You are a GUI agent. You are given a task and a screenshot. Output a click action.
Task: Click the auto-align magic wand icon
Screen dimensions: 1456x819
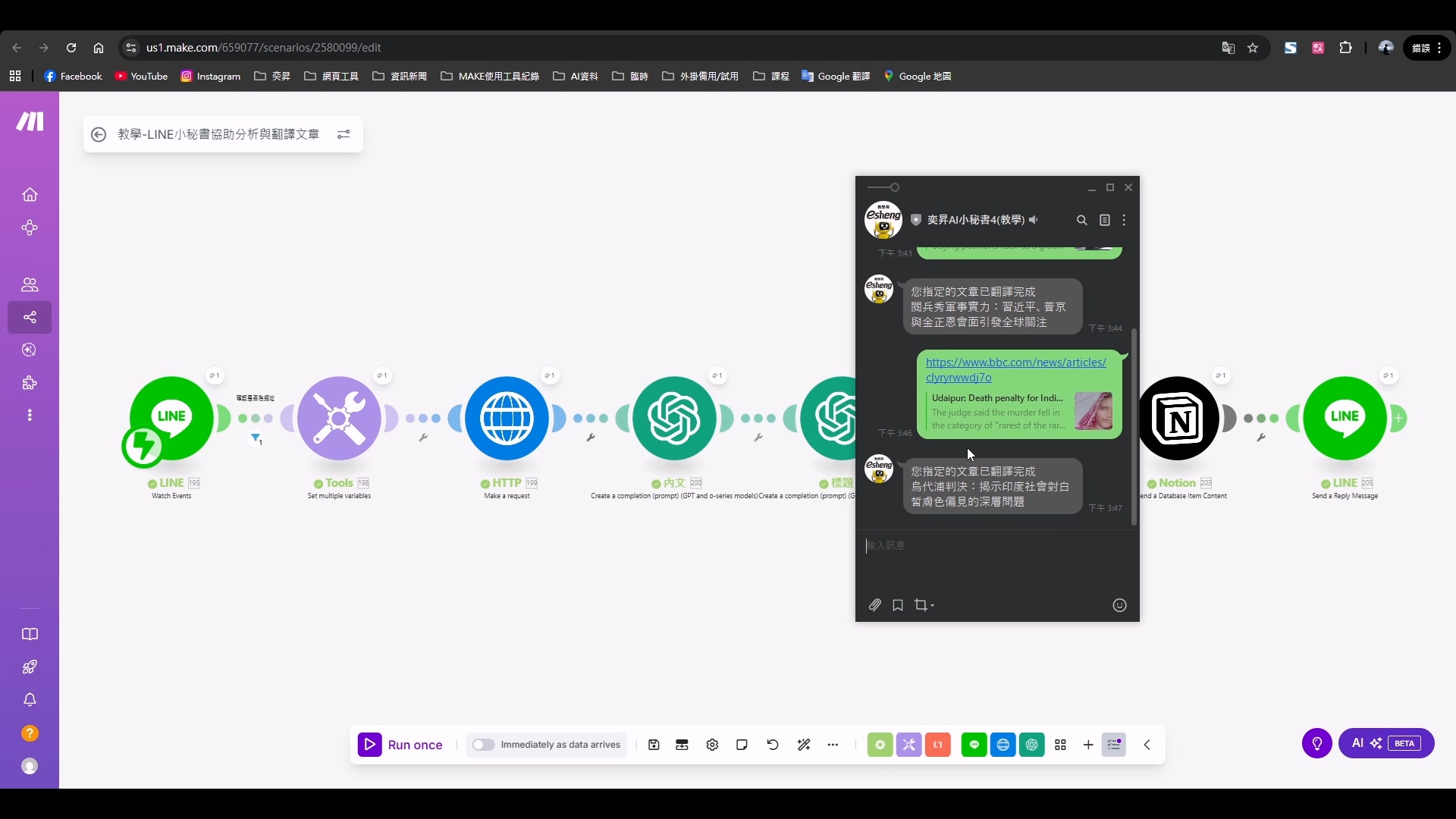click(x=804, y=745)
